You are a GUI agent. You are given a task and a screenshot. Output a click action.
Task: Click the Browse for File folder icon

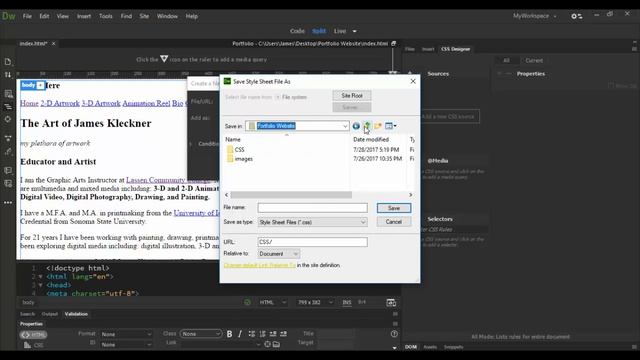276,344
